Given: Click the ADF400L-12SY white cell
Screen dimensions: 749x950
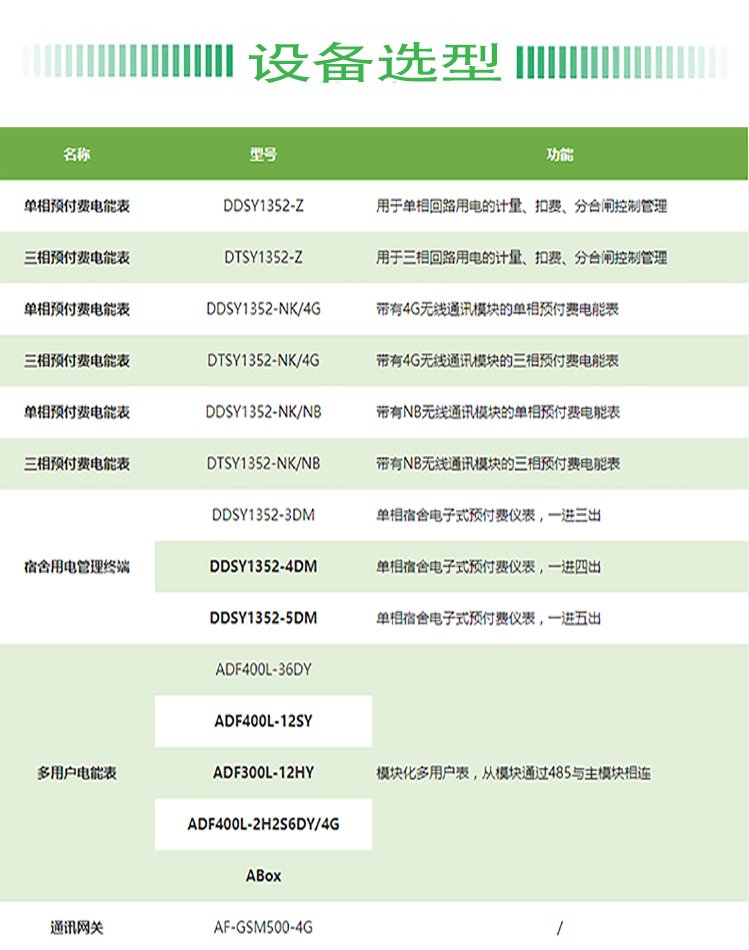Looking at the screenshot, I should coord(263,721).
